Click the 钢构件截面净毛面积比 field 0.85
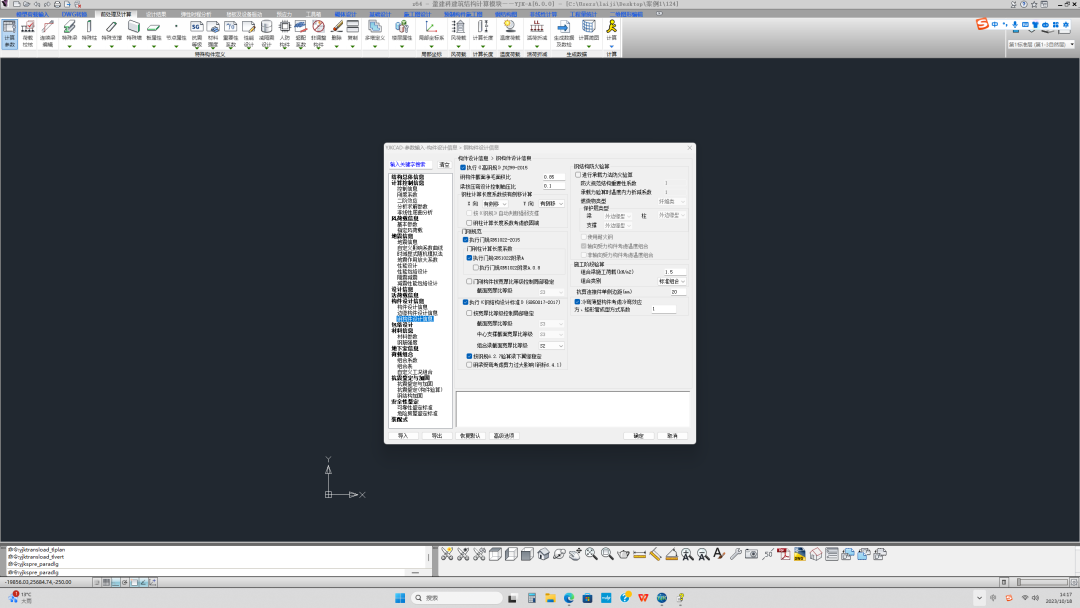This screenshot has height=608, width=1080. click(x=552, y=177)
